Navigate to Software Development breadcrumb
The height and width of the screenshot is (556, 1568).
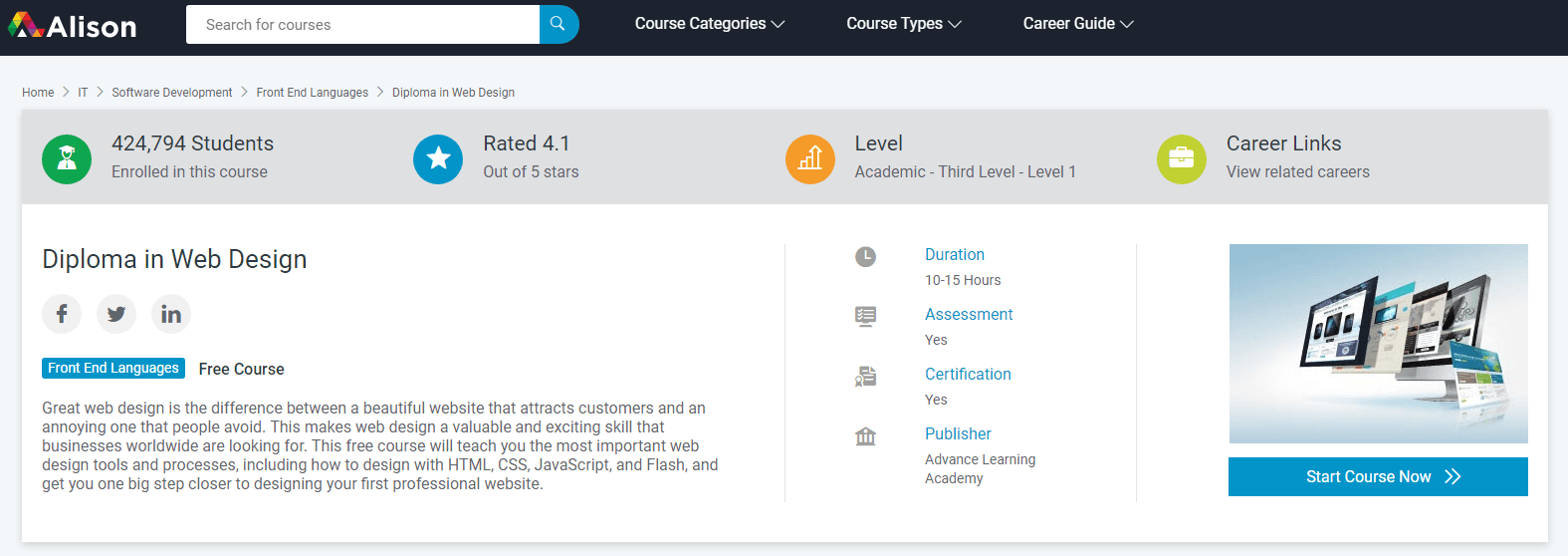click(x=171, y=93)
